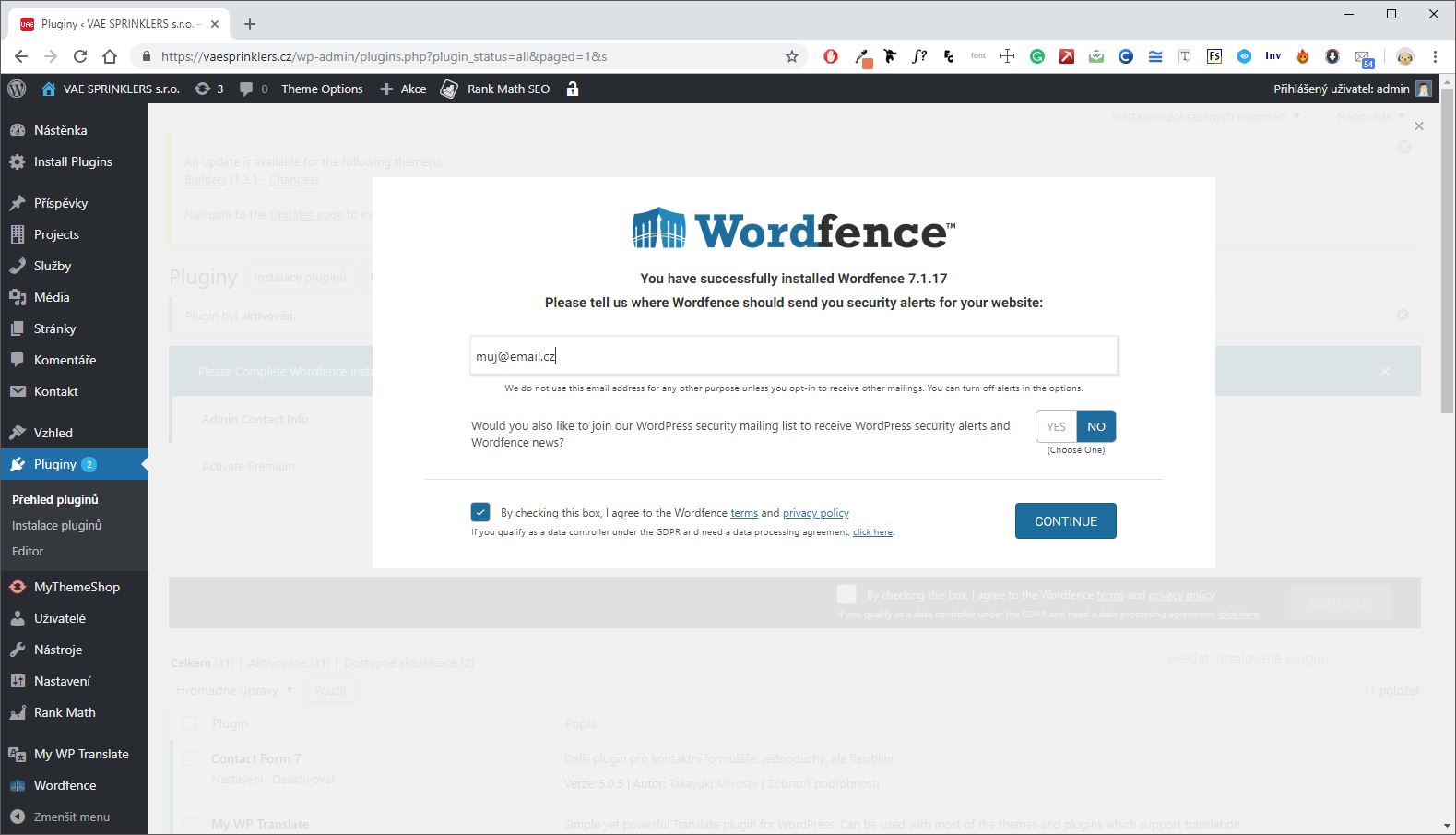
Task: Click the Rank Math SEO admin bar item
Action: 495,89
